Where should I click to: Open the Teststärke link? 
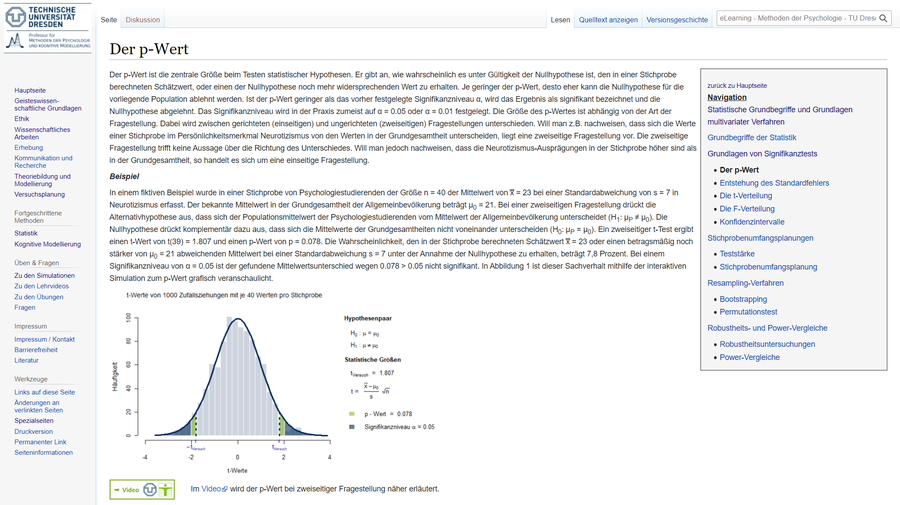pyautogui.click(x=737, y=254)
